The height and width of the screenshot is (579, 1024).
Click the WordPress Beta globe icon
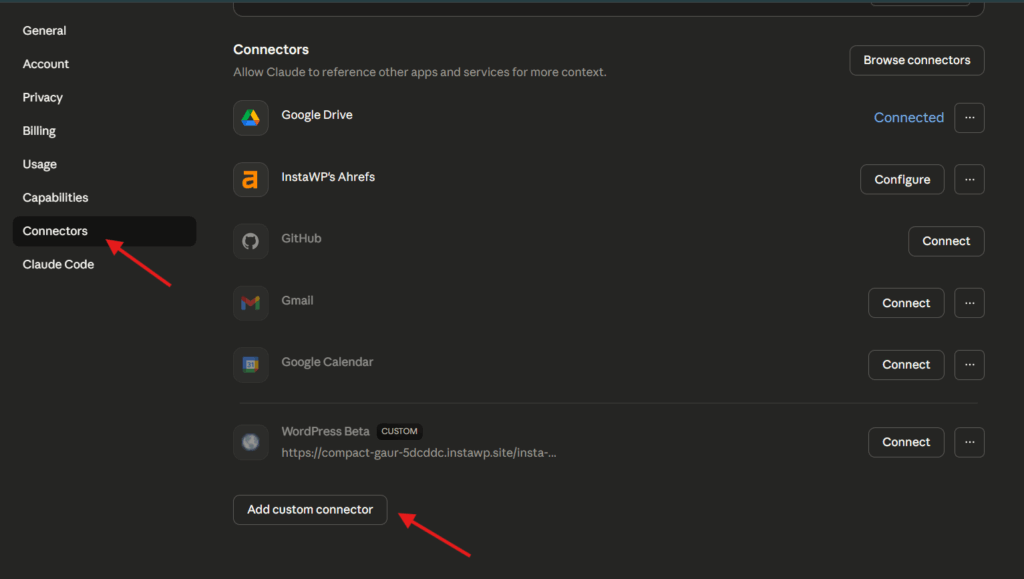251,442
